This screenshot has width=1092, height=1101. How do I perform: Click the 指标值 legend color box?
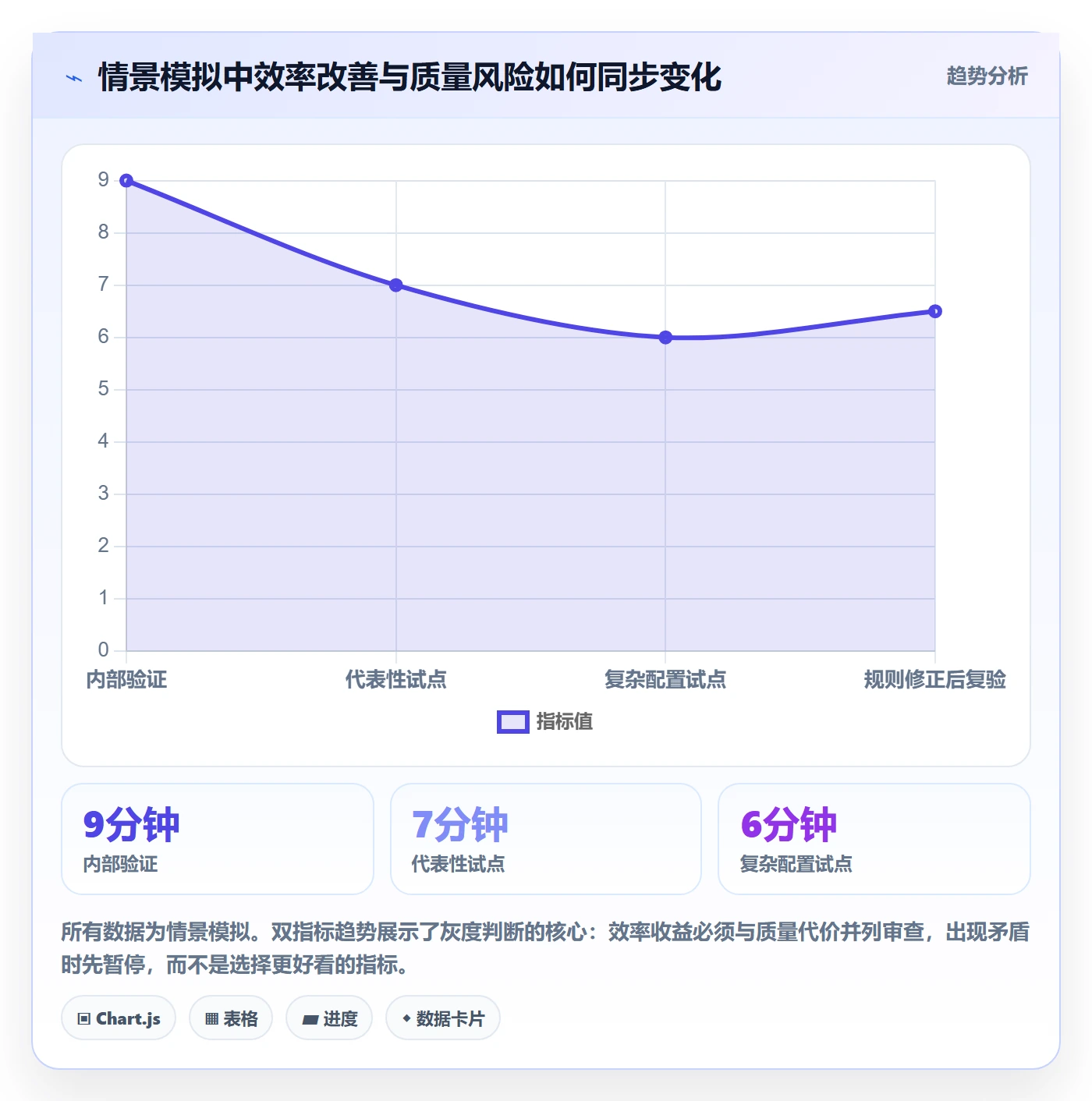point(513,722)
